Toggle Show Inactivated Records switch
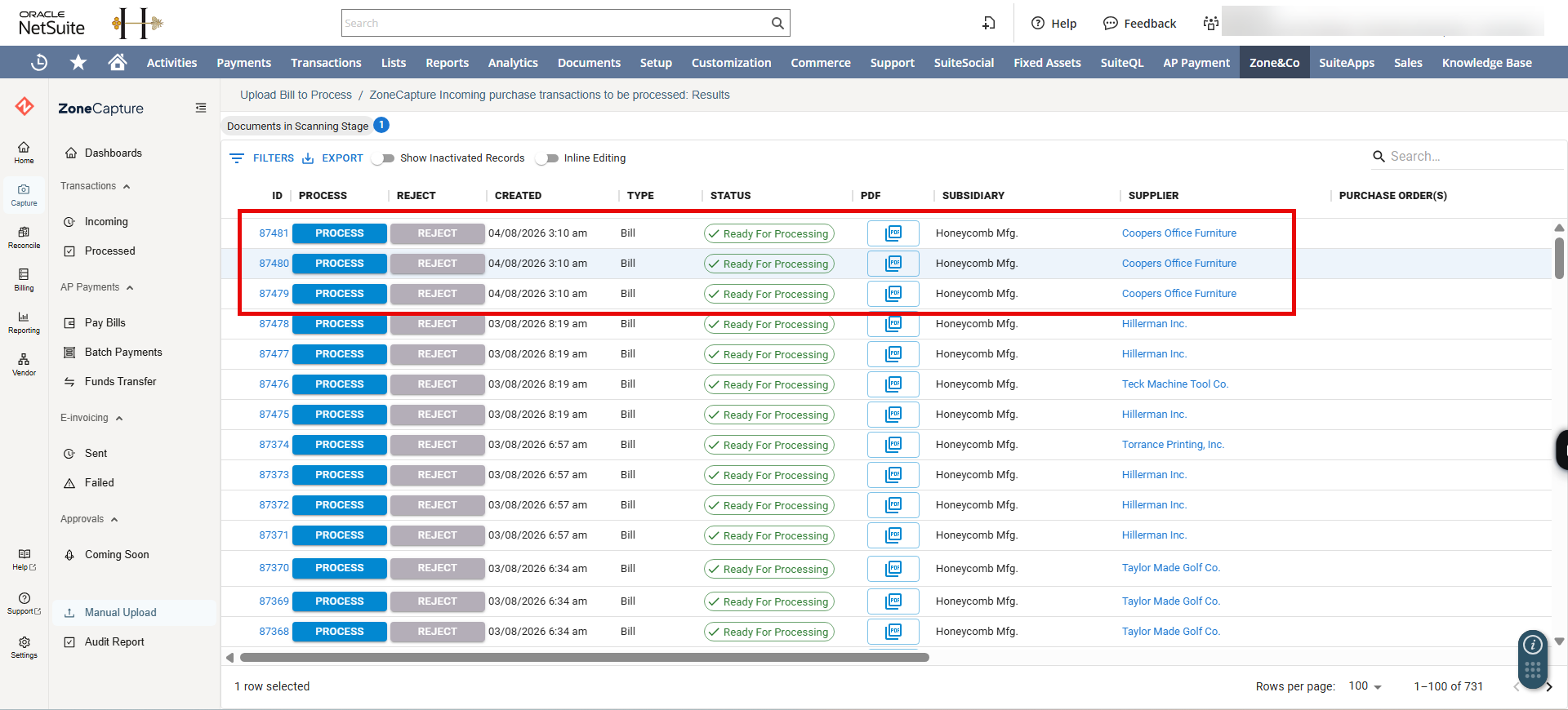Screen dimensions: 1568x710 [x=383, y=158]
